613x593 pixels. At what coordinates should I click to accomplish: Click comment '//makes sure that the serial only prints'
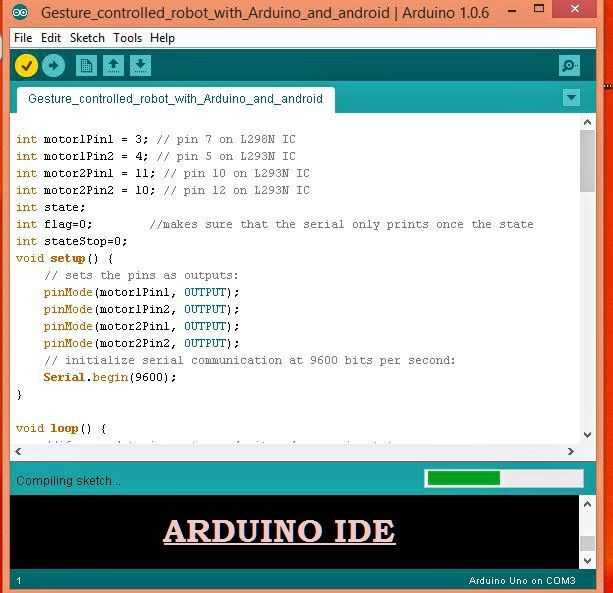(341, 224)
